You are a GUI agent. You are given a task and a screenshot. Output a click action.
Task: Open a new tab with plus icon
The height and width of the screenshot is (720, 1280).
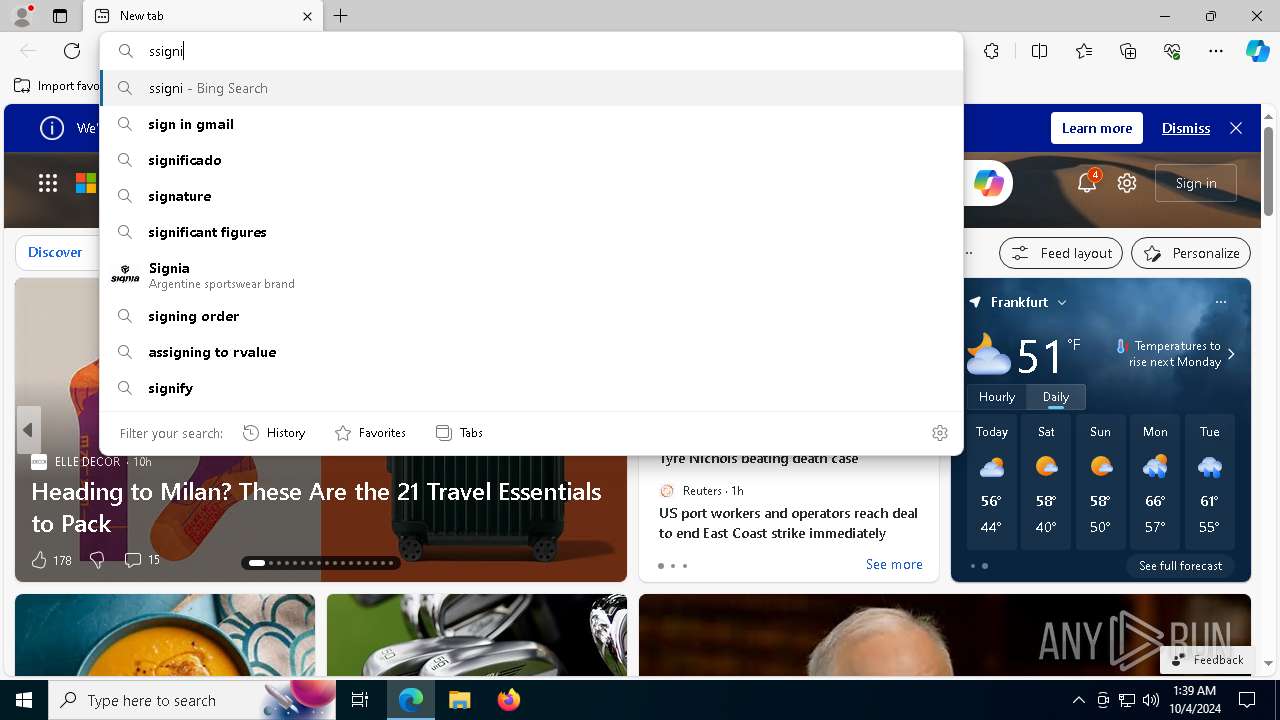click(340, 16)
